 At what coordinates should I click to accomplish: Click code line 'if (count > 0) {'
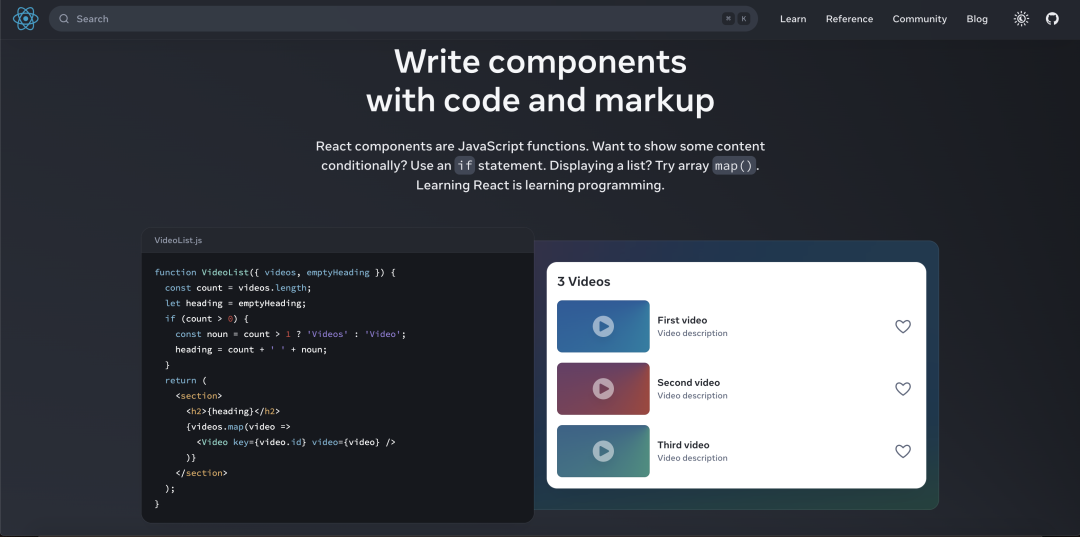coord(206,319)
